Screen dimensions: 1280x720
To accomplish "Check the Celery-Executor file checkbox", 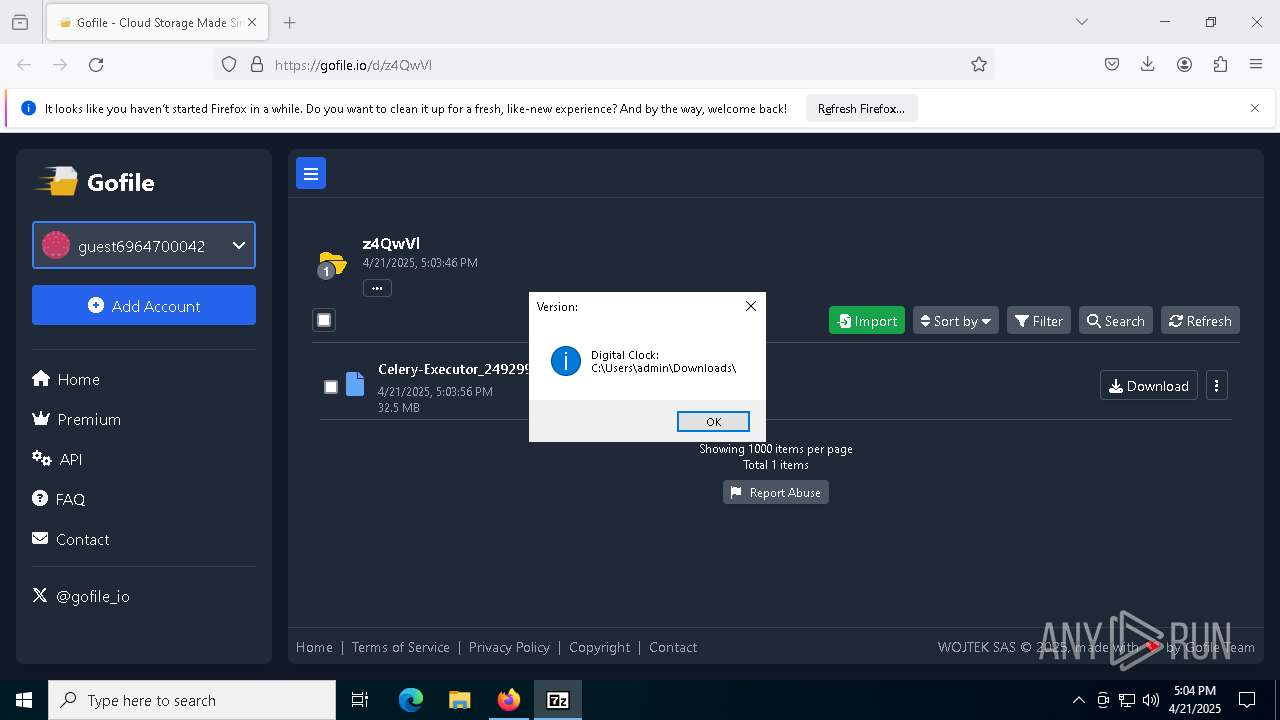I will (331, 387).
